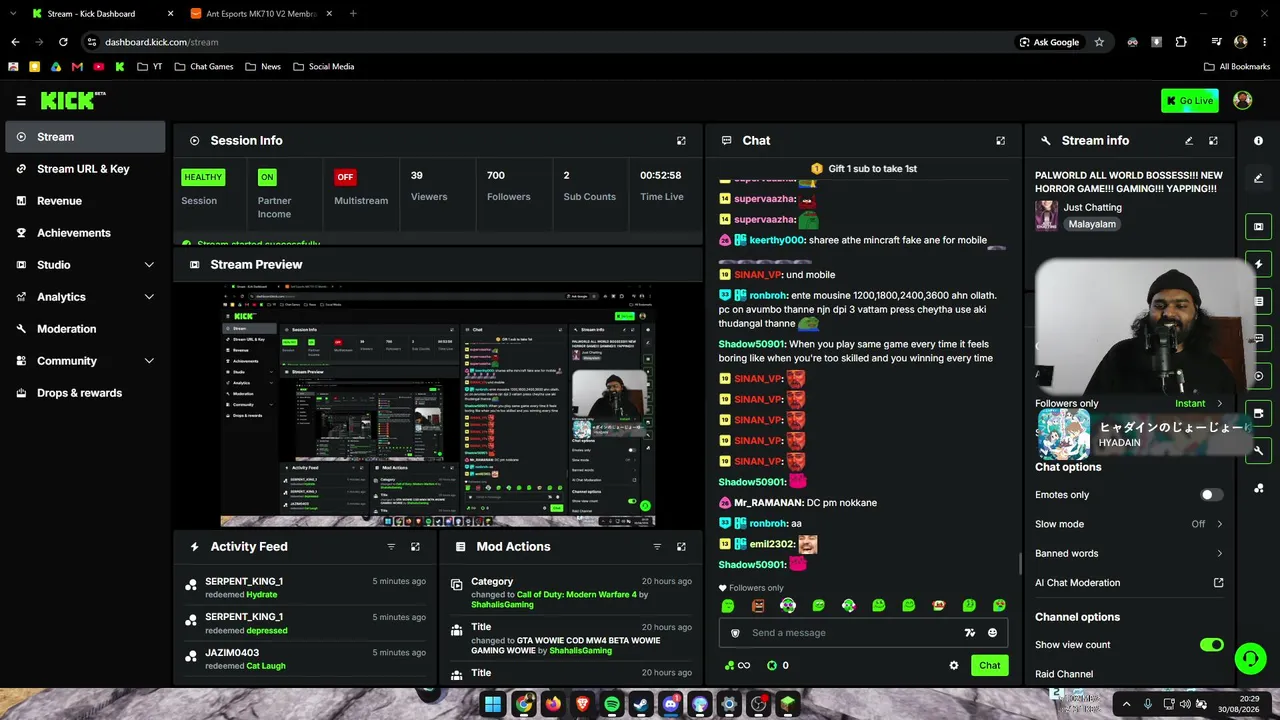The height and width of the screenshot is (720, 1280).
Task: Open AI Chat Moderation external link
Action: tap(1219, 583)
